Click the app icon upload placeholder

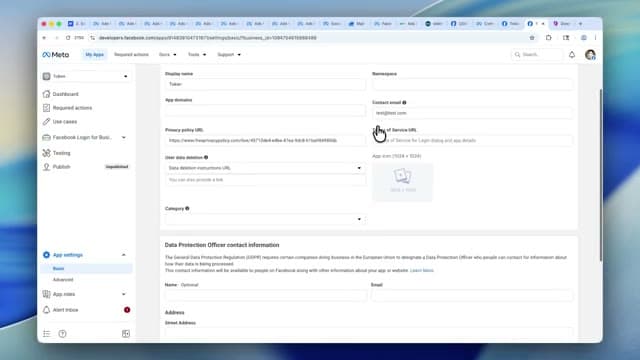point(402,182)
